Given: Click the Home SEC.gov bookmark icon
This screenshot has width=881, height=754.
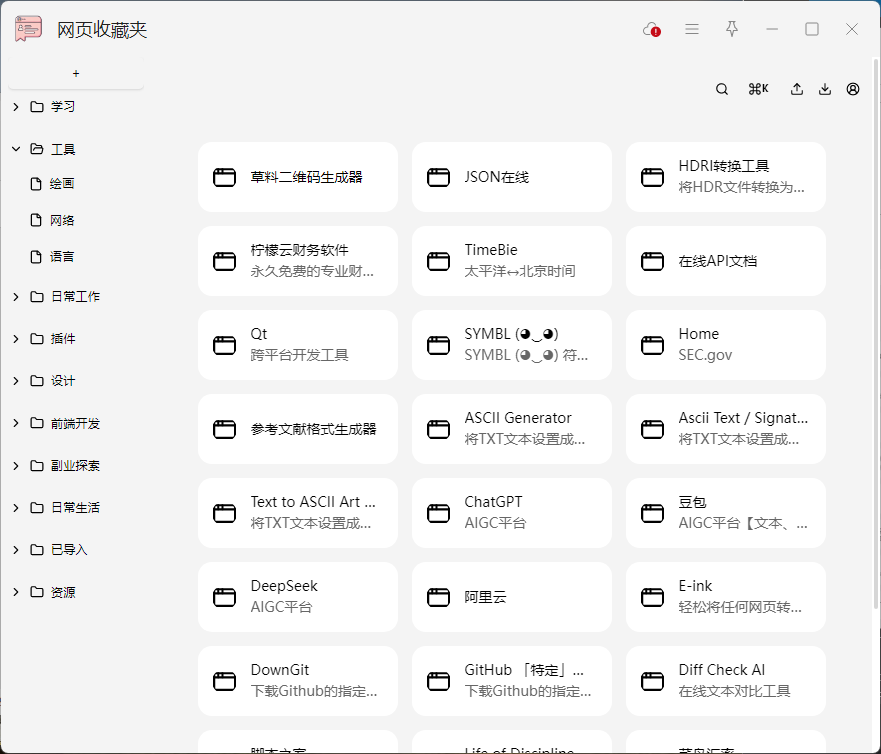Looking at the screenshot, I should point(652,345).
